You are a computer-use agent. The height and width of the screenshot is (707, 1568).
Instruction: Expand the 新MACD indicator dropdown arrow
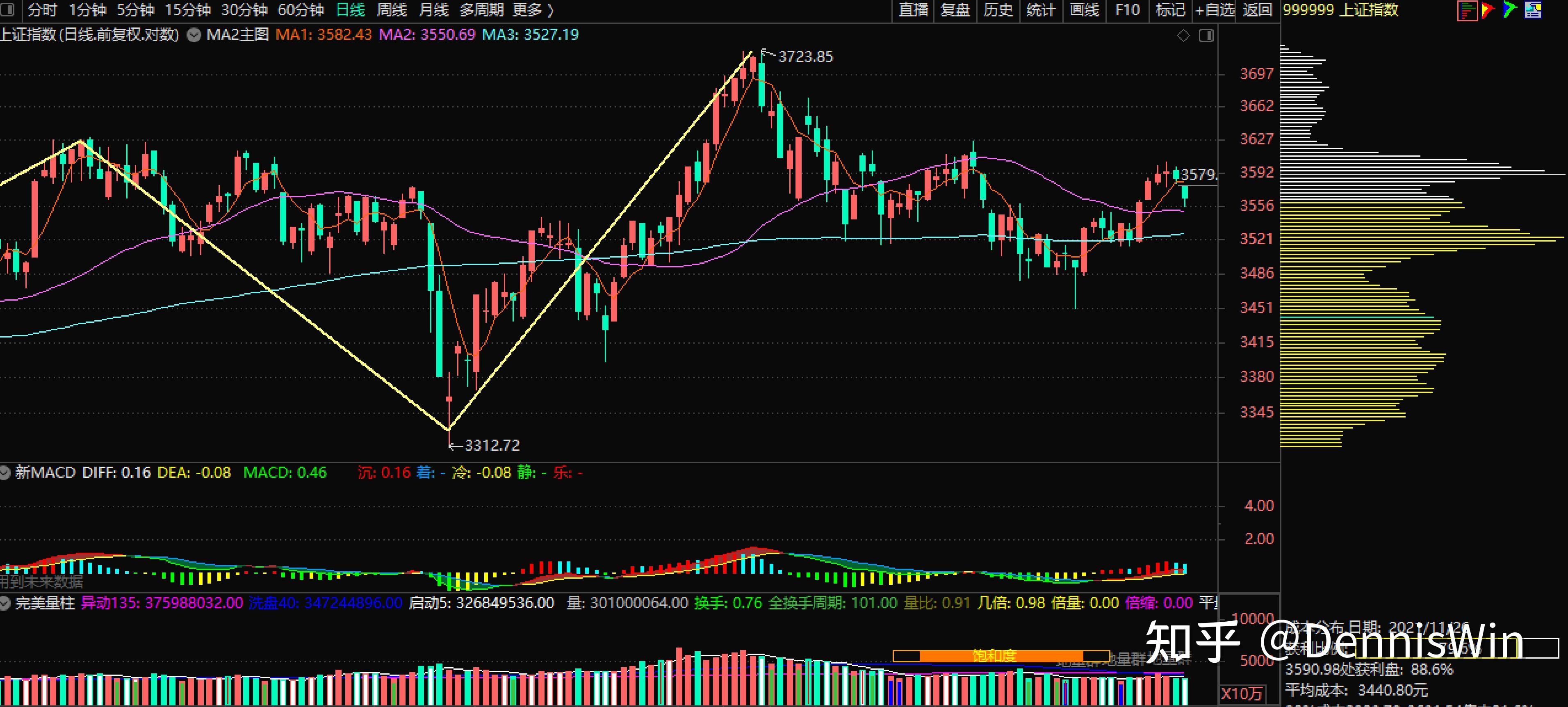[5, 472]
